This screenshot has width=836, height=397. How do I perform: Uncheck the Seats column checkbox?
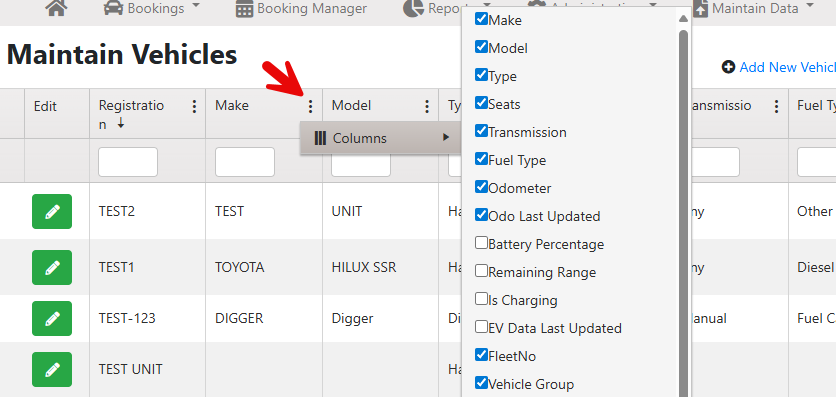(x=481, y=103)
